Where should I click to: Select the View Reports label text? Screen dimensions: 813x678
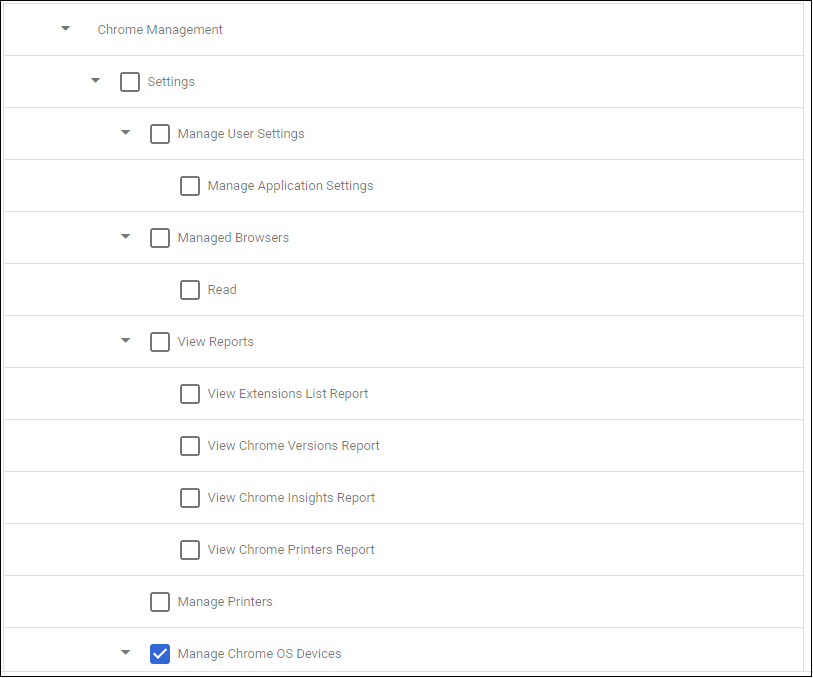coord(215,341)
